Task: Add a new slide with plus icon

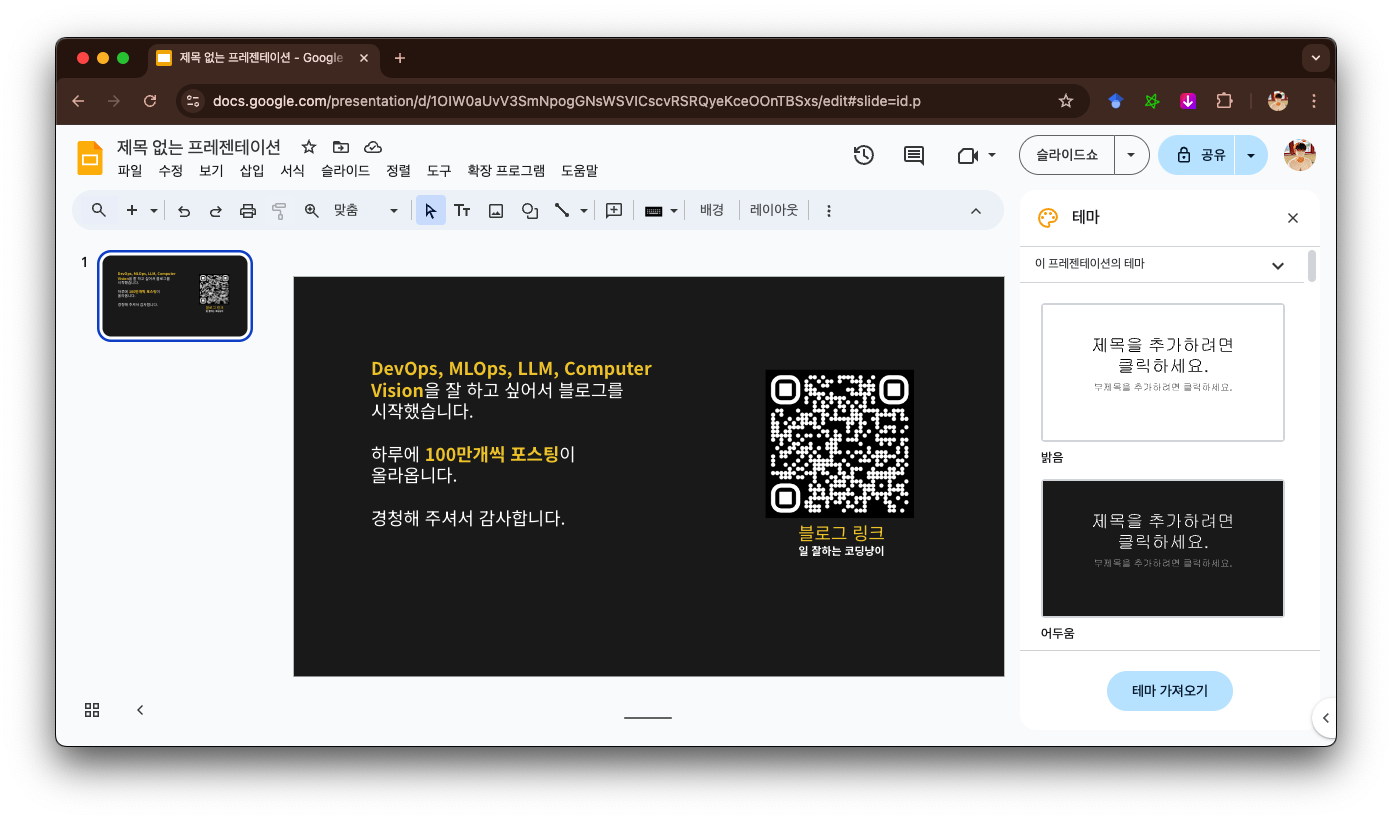Action: [131, 210]
